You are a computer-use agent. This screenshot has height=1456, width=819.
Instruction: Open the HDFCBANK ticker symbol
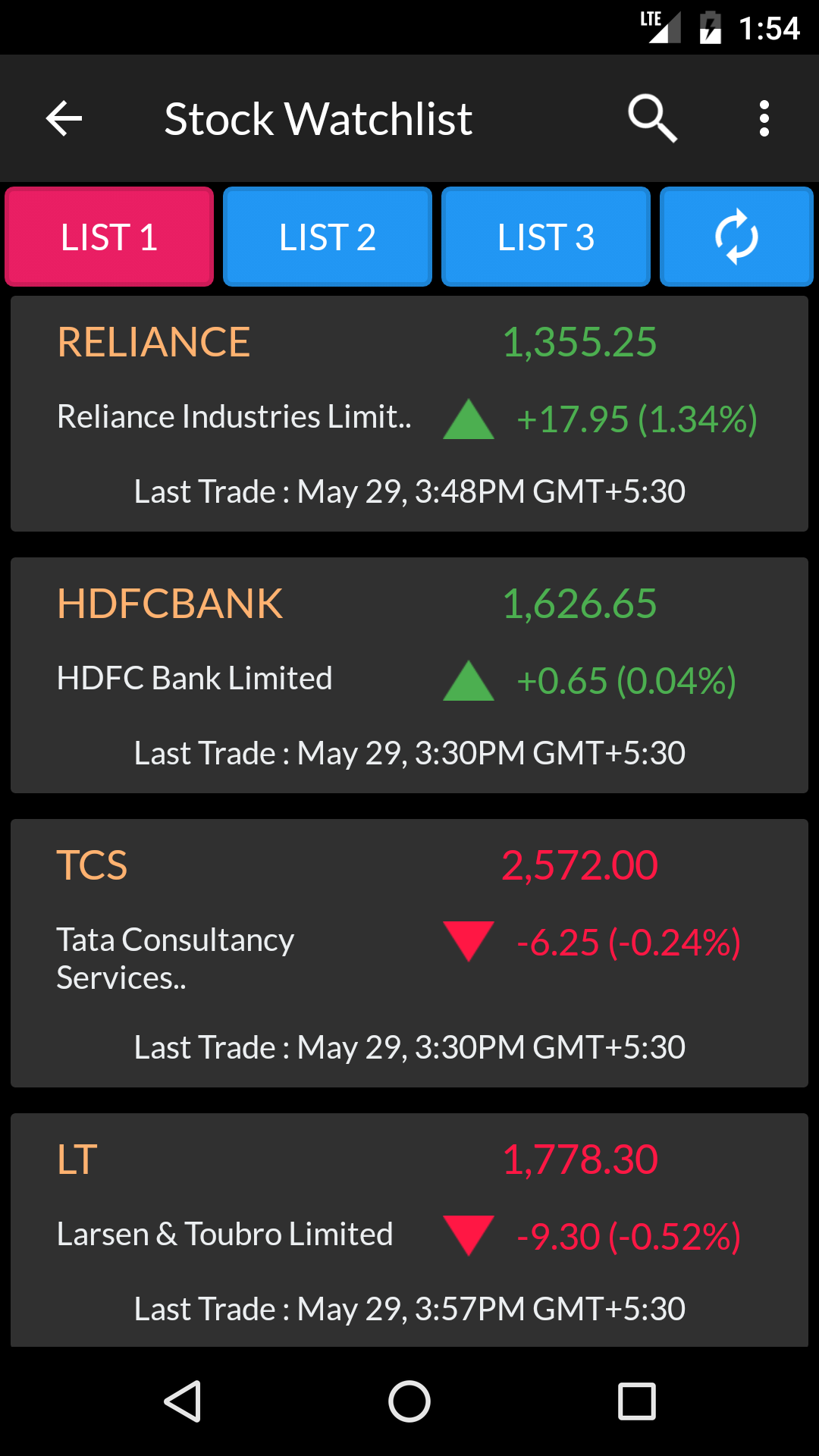tap(170, 604)
